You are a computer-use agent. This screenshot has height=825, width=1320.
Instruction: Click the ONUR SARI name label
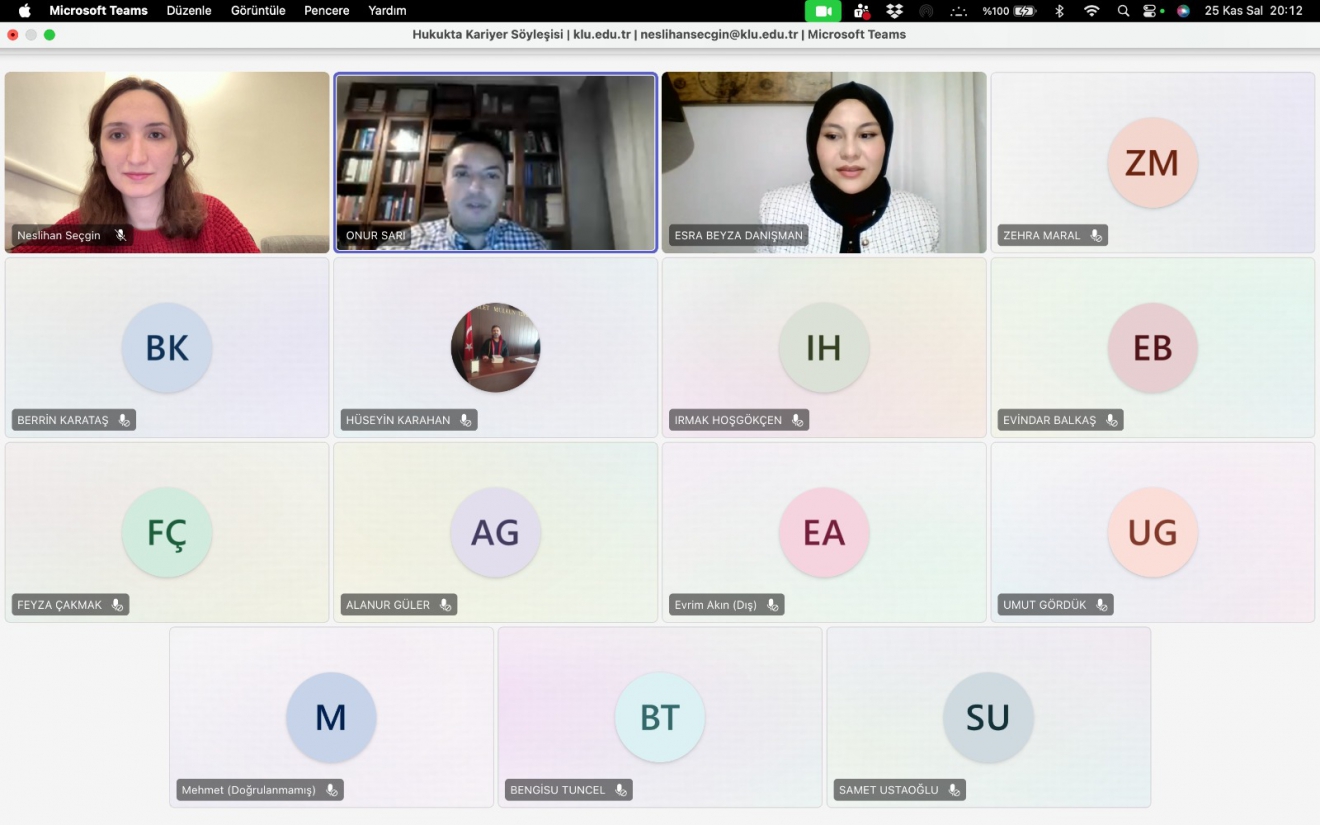[x=376, y=235]
